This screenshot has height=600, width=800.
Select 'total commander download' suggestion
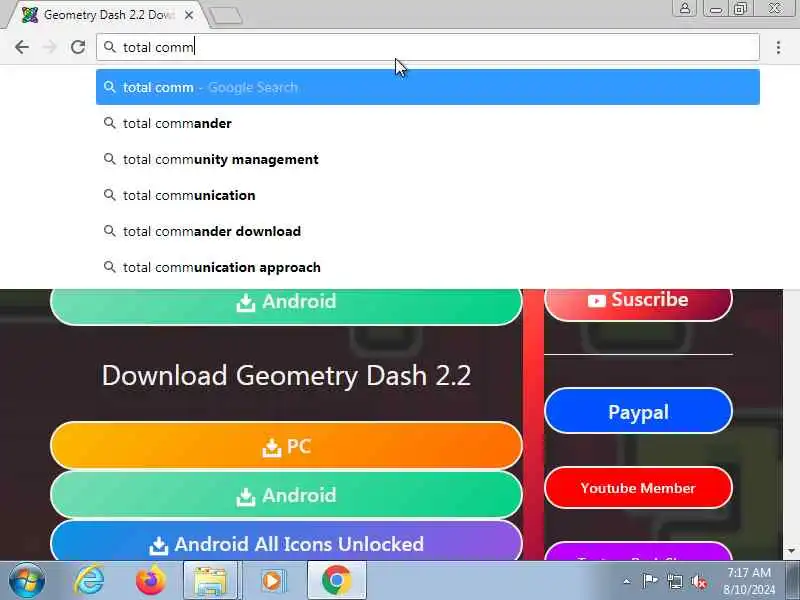[428, 231]
